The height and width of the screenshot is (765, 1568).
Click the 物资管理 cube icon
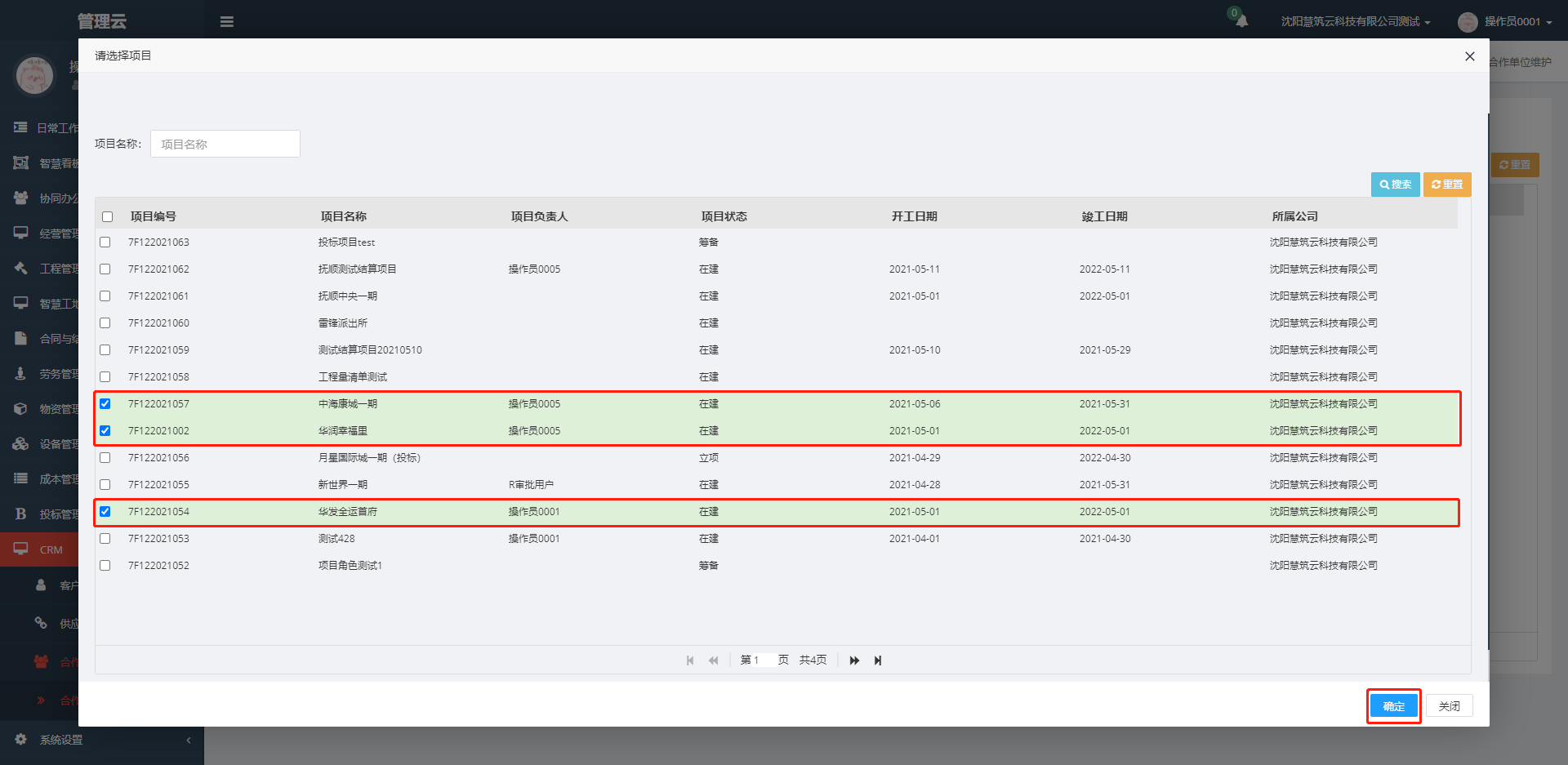coord(20,408)
